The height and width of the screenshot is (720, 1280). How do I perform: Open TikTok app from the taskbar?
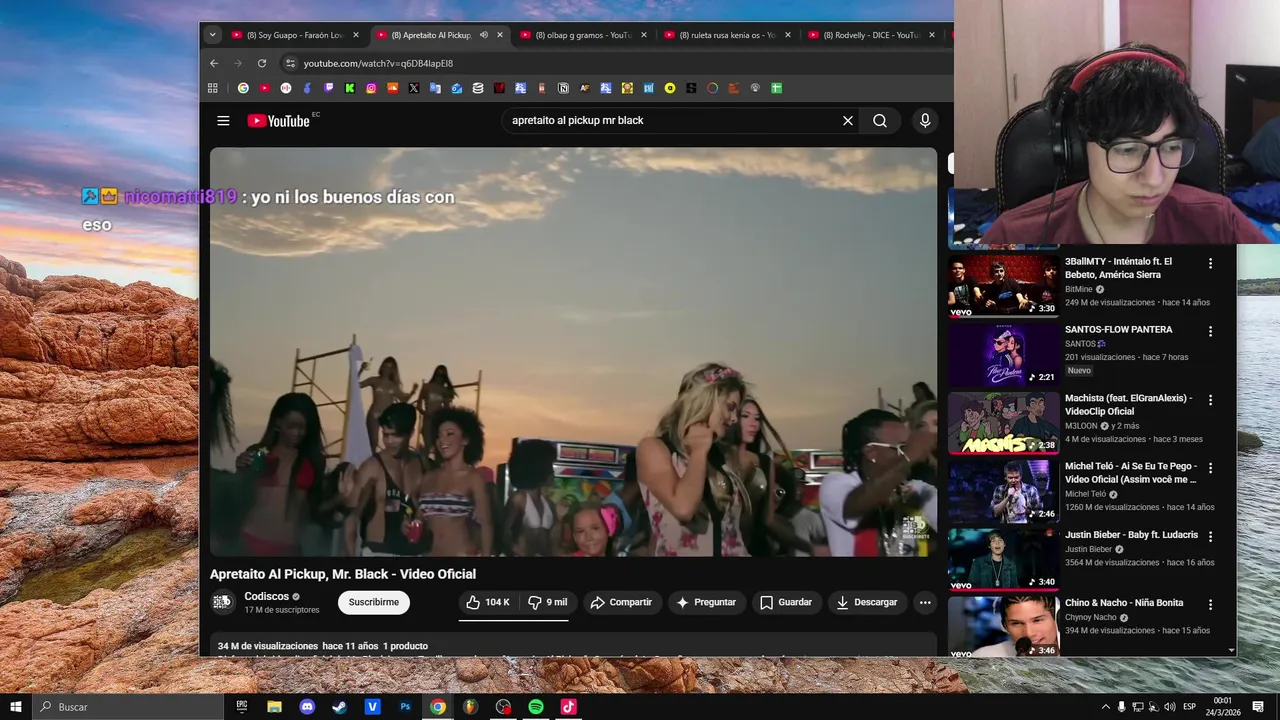coord(569,707)
